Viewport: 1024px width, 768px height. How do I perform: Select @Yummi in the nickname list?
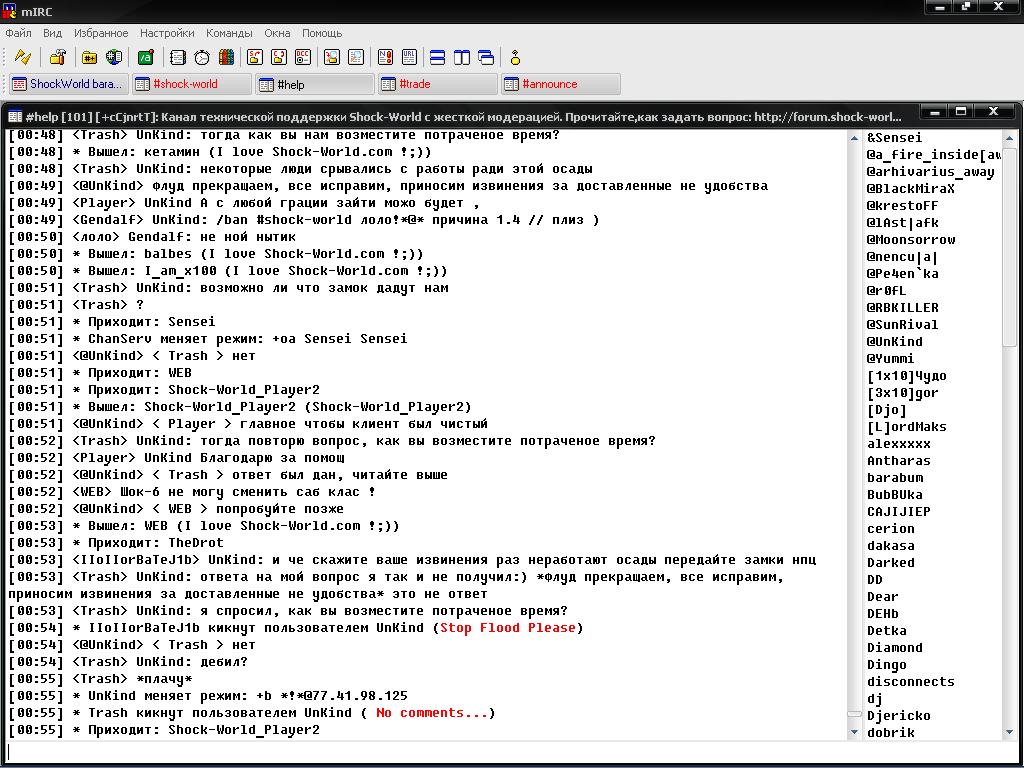coord(891,359)
